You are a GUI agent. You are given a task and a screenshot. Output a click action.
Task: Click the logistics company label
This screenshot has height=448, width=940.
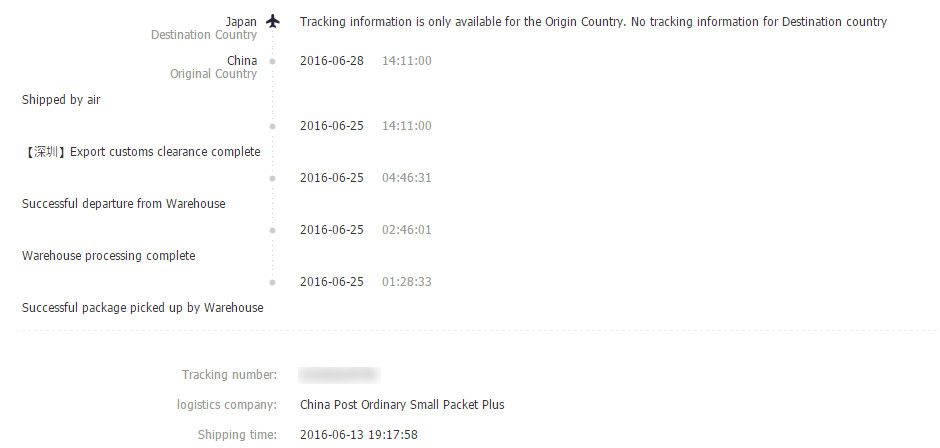[x=226, y=405]
